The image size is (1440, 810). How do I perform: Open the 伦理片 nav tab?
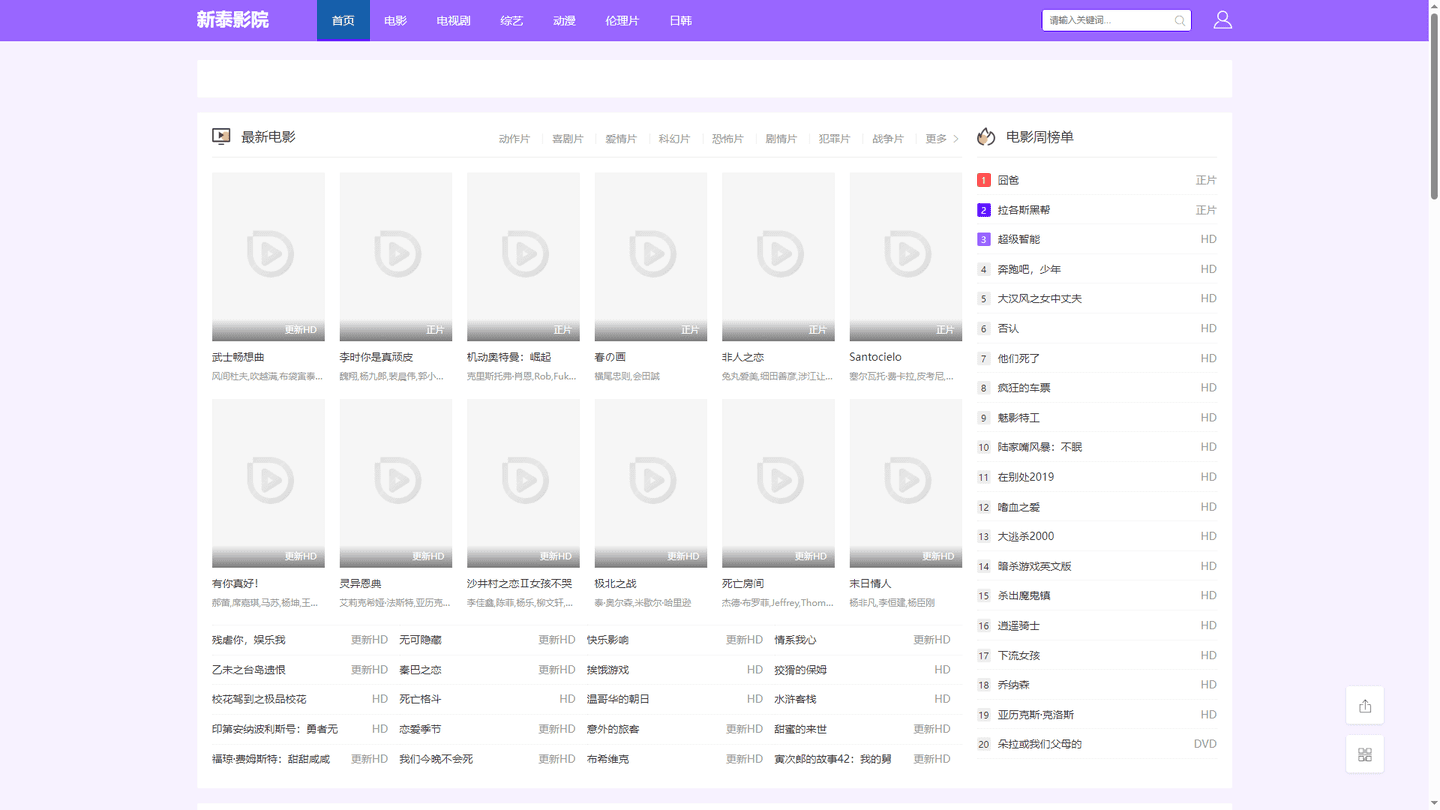(622, 20)
